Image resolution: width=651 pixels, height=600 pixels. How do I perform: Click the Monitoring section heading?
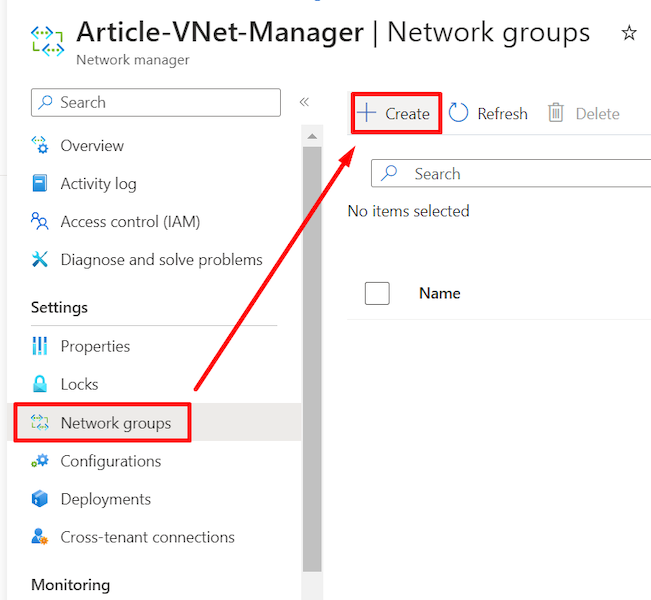(71, 585)
